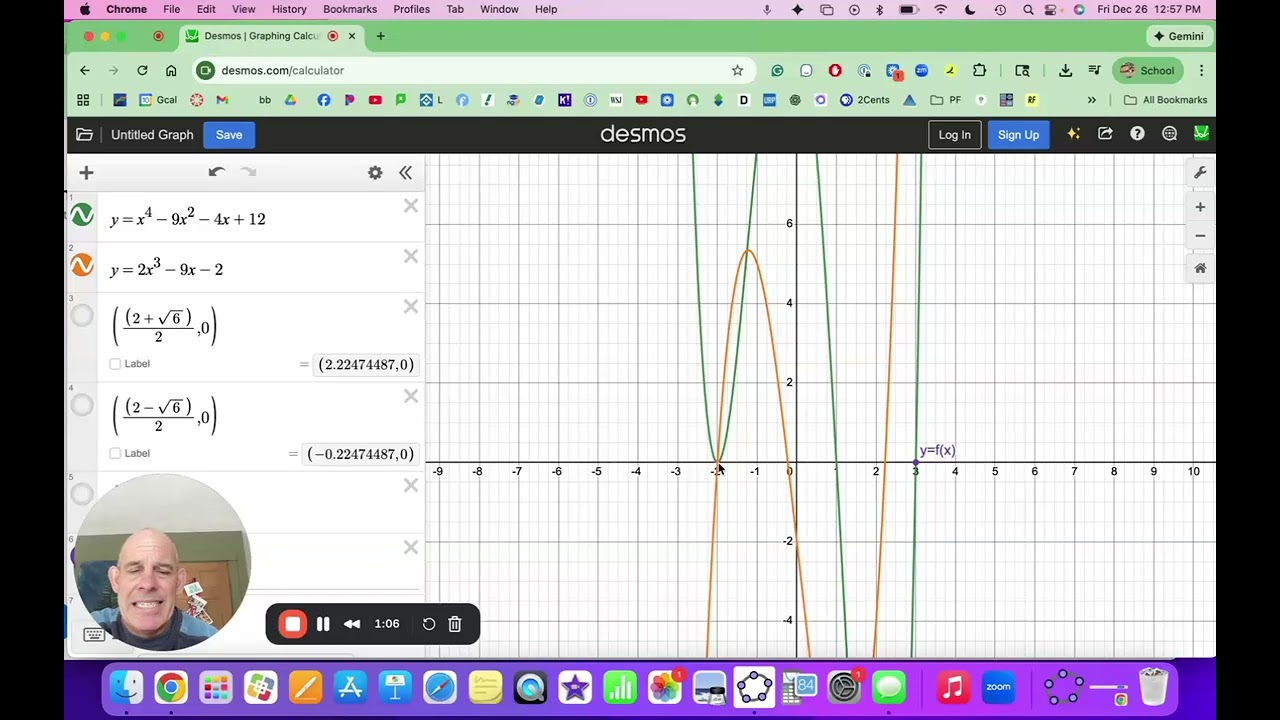Image resolution: width=1280 pixels, height=720 pixels.
Task: Show the (2−√6)/2 point
Action: tap(82, 405)
